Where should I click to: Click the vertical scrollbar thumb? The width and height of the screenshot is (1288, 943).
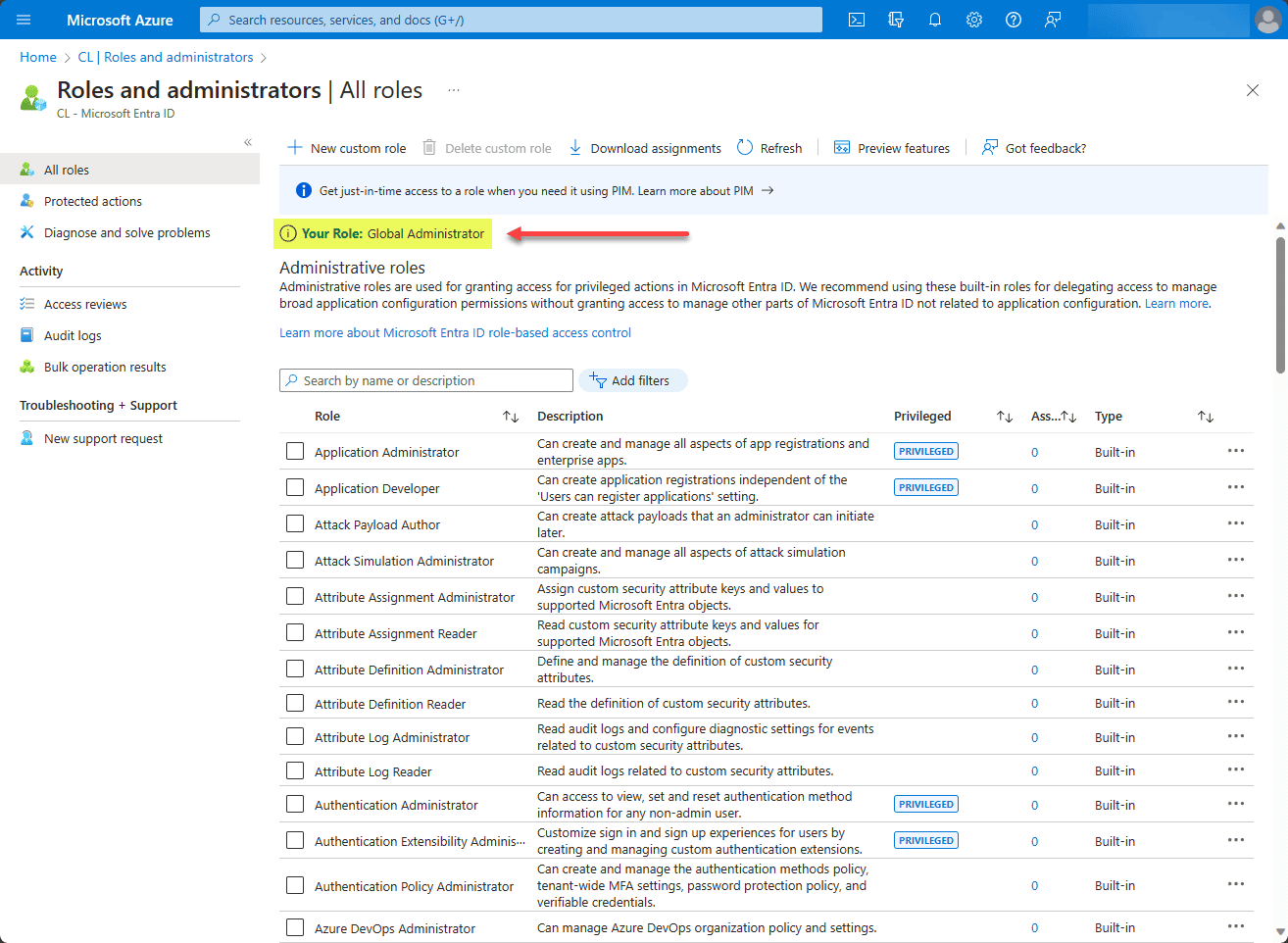coord(1280,304)
